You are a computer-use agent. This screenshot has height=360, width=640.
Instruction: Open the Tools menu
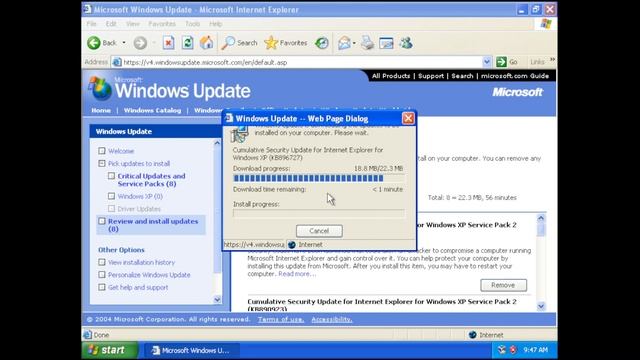(x=192, y=24)
